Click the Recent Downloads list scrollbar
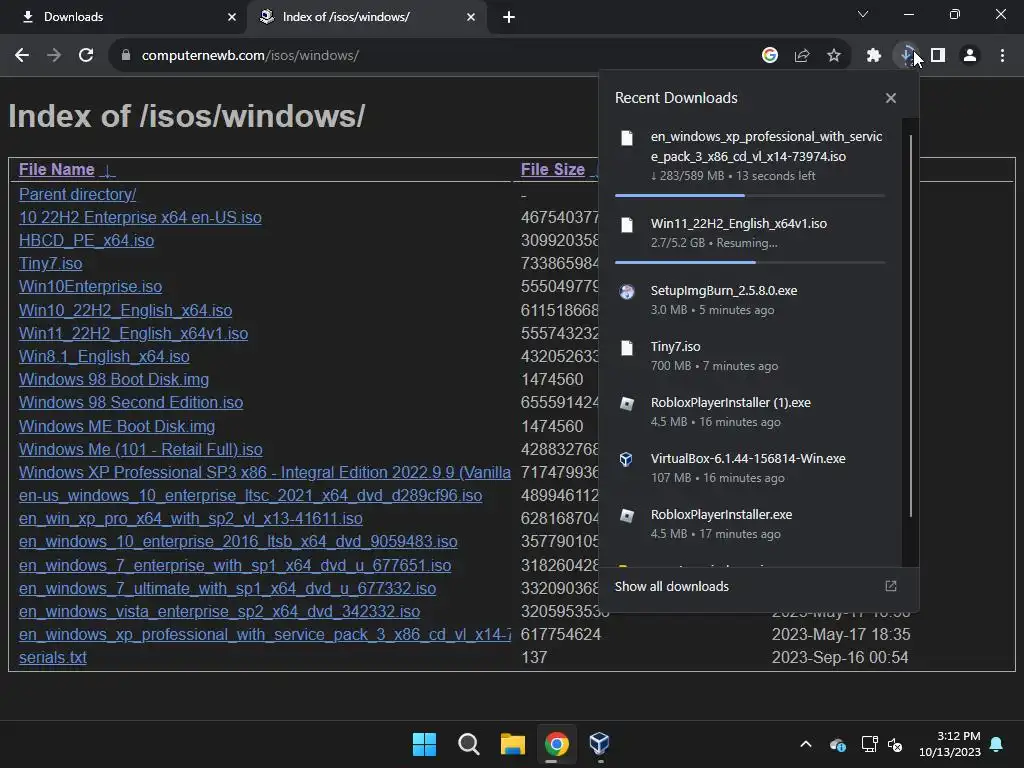Image resolution: width=1024 pixels, height=768 pixels. [x=910, y=327]
